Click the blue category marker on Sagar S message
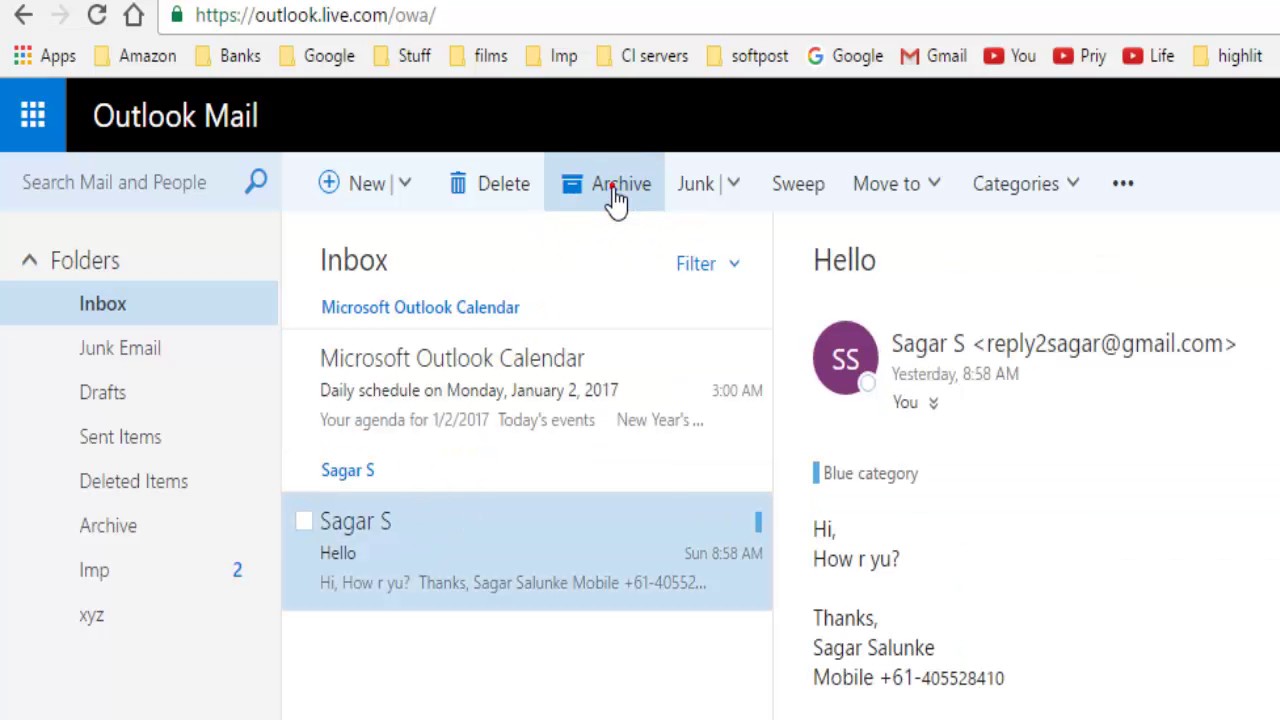The width and height of the screenshot is (1280, 720). [758, 521]
